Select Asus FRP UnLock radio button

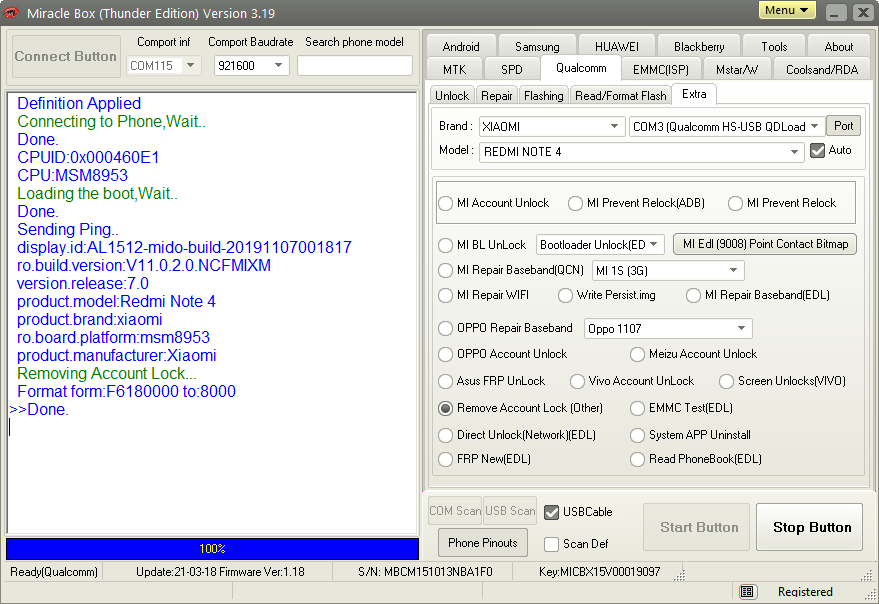[x=446, y=381]
